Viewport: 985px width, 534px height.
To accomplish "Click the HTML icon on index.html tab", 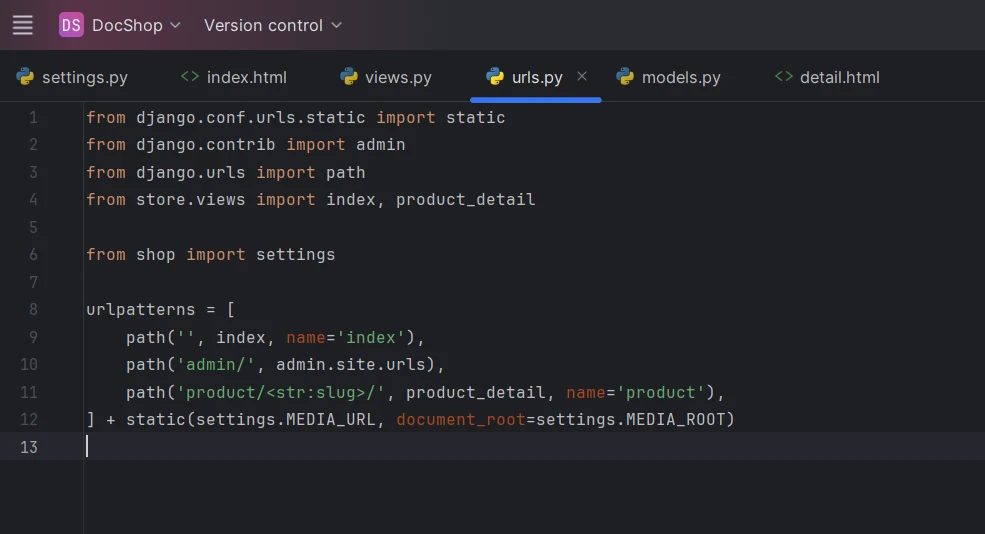I will tap(190, 77).
